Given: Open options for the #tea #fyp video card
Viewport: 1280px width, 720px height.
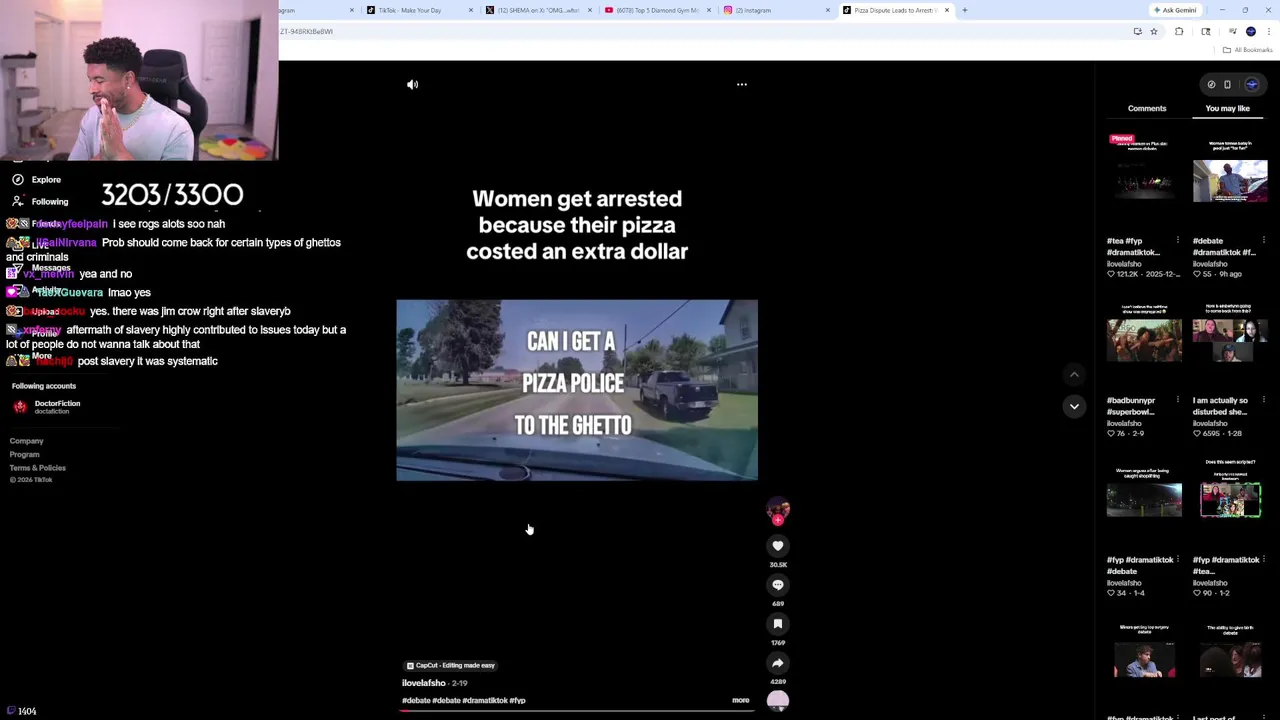Looking at the screenshot, I should (x=1177, y=241).
